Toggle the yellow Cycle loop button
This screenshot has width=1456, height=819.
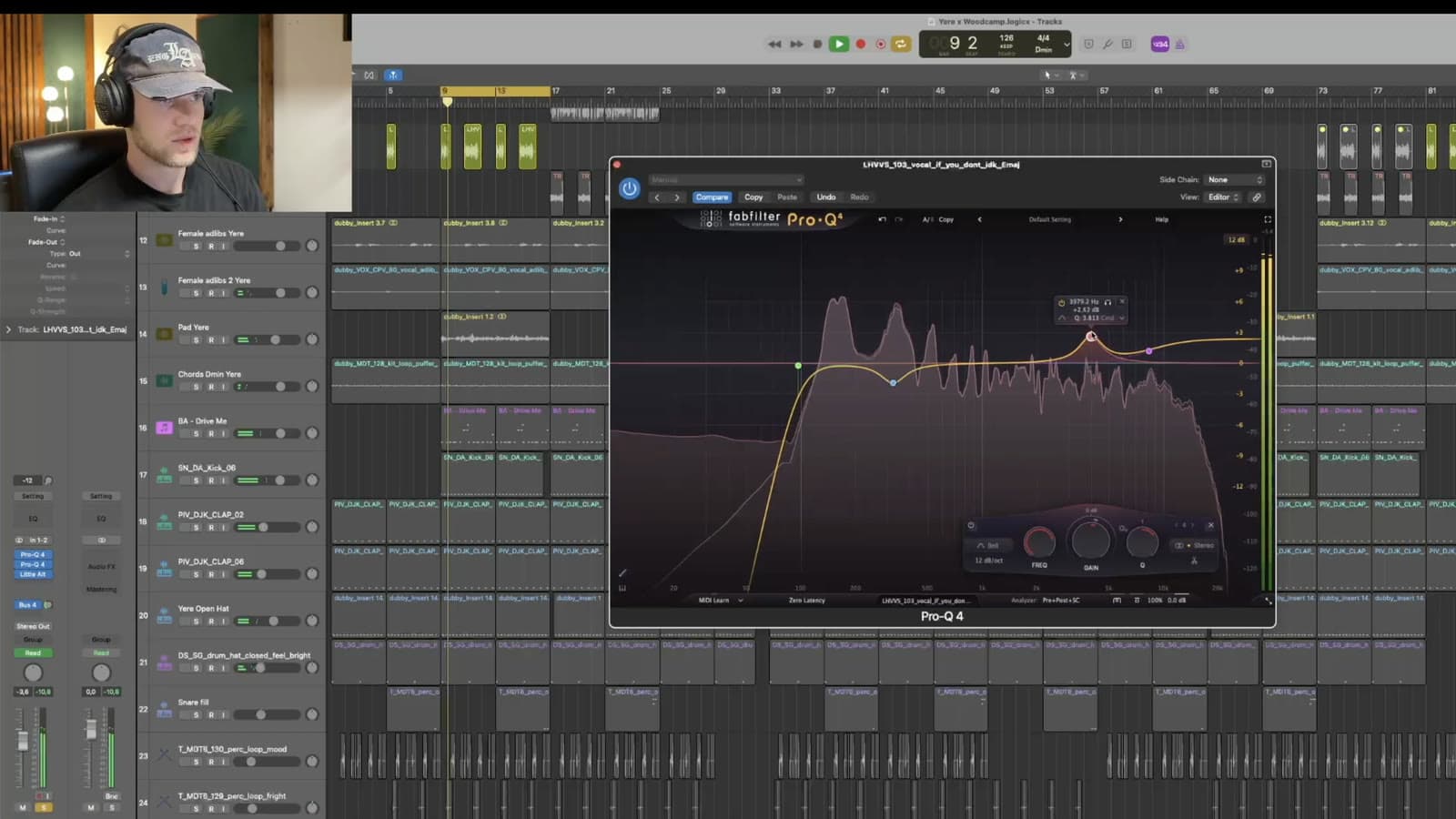(x=901, y=44)
